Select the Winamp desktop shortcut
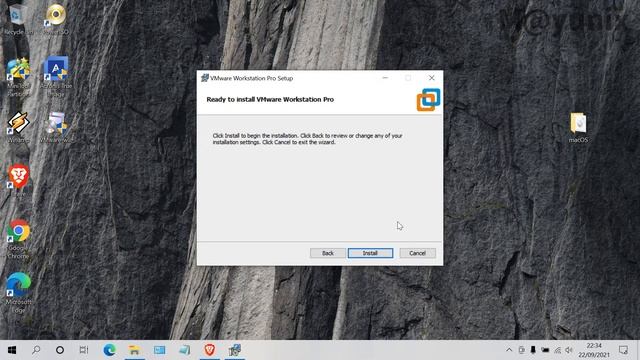Screen dimensions: 640x360 click(x=18, y=127)
